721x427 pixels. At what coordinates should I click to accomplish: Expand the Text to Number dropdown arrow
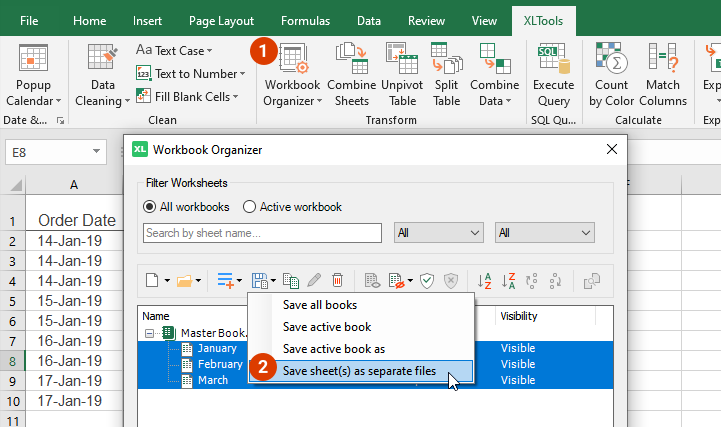[x=242, y=74]
